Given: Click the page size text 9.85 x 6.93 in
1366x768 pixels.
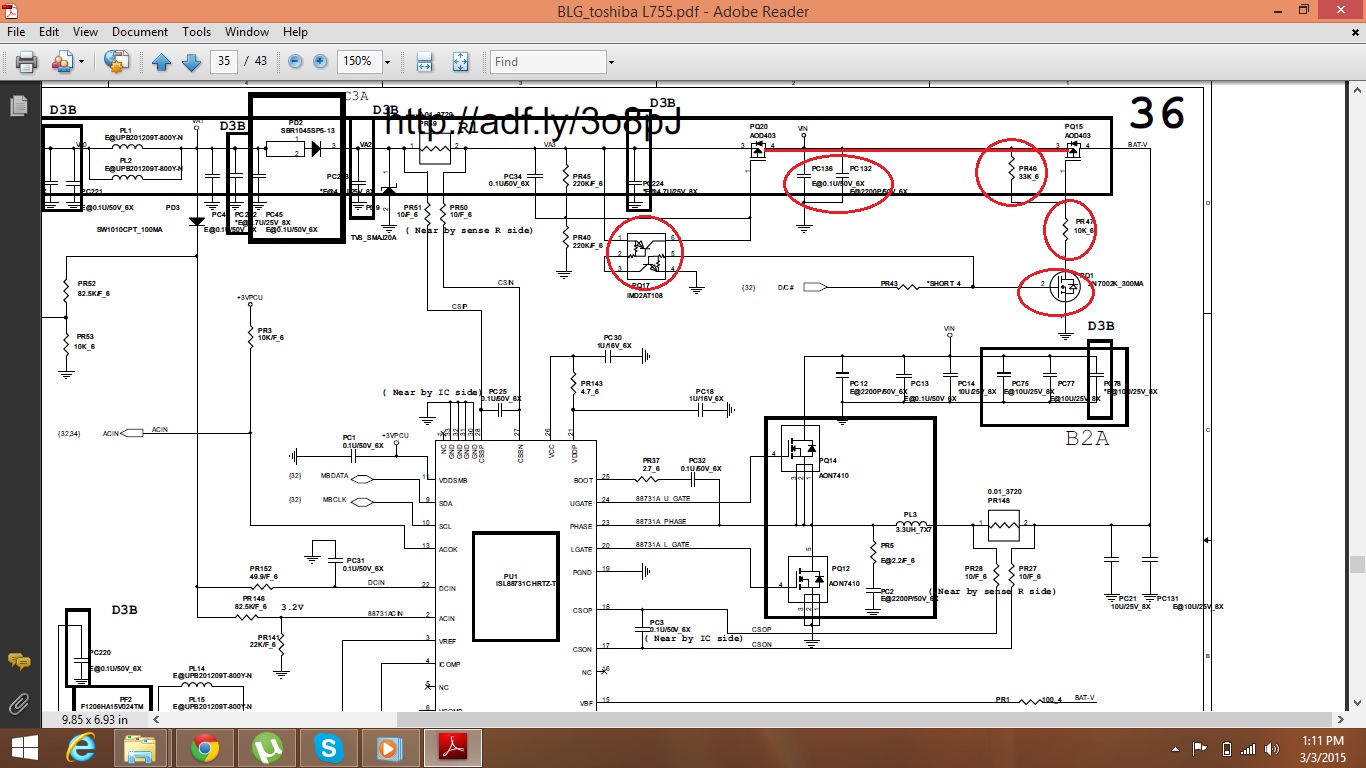Looking at the screenshot, I should point(95,719).
